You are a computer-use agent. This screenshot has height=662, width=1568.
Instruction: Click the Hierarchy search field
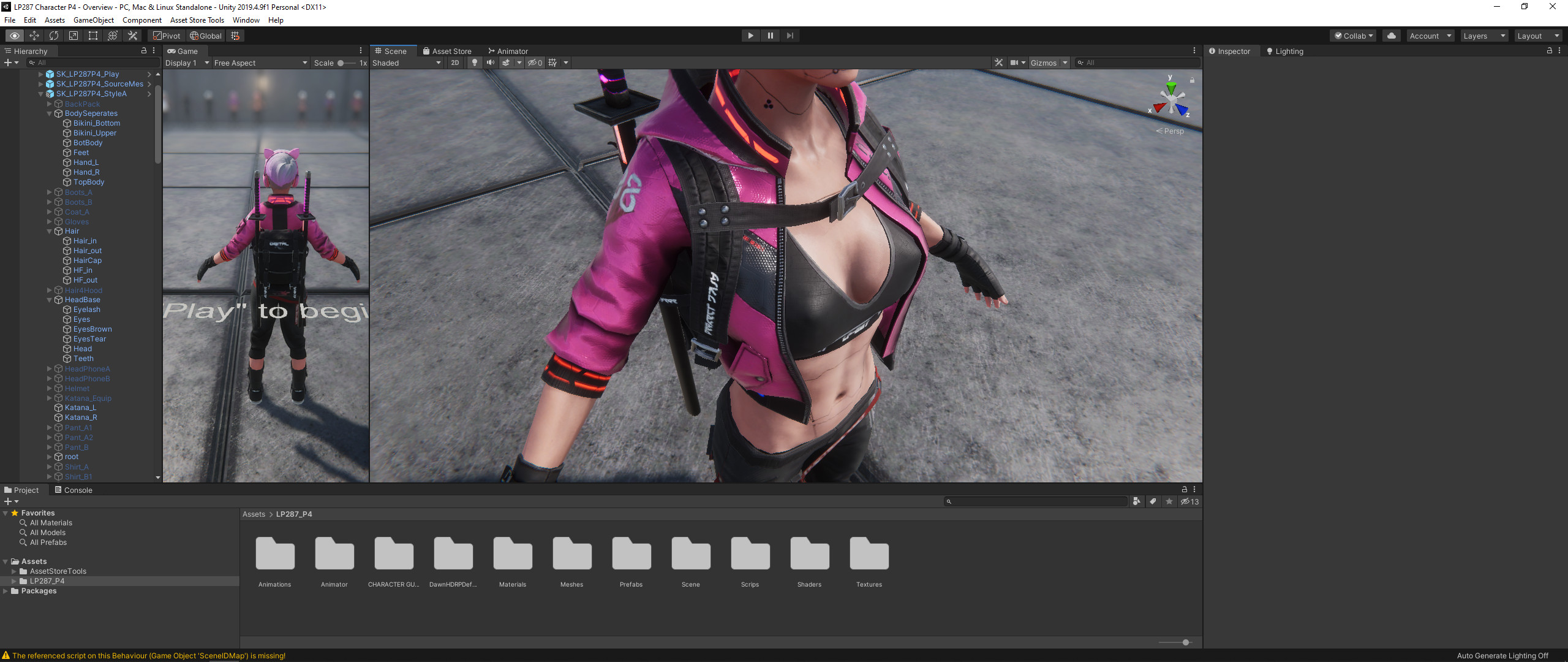tap(93, 63)
